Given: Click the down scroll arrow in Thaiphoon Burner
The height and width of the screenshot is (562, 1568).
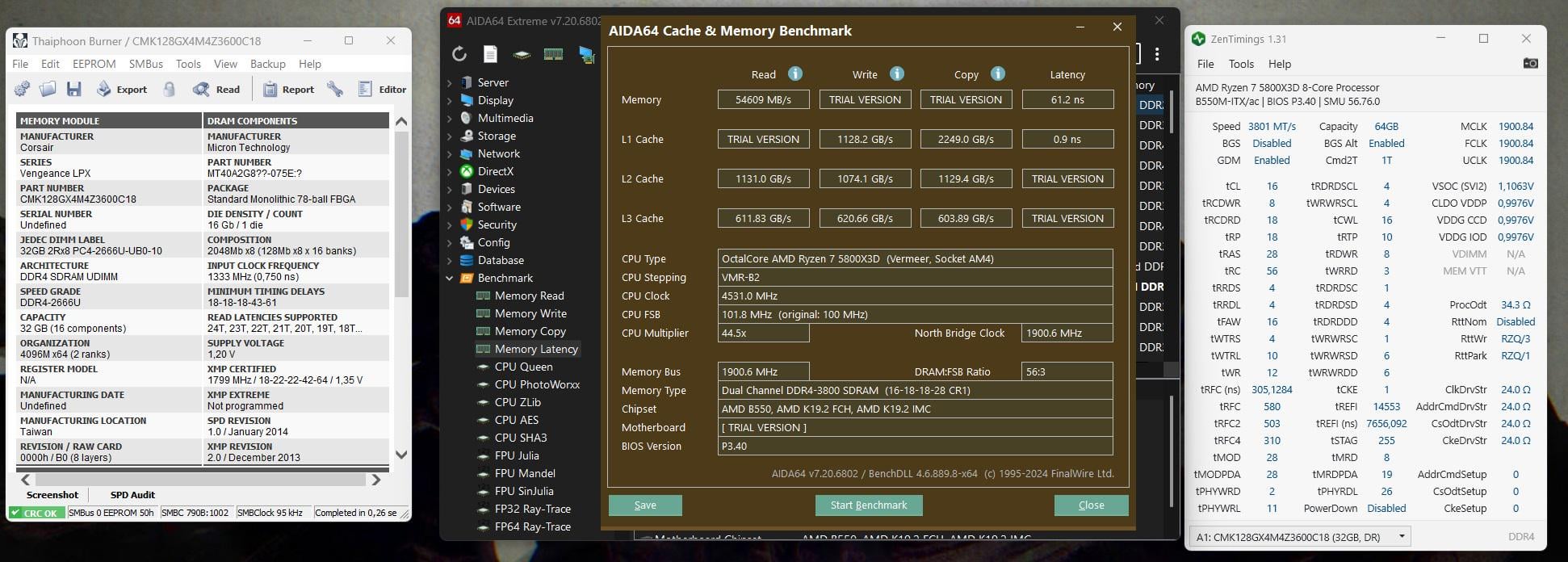Looking at the screenshot, I should 400,455.
